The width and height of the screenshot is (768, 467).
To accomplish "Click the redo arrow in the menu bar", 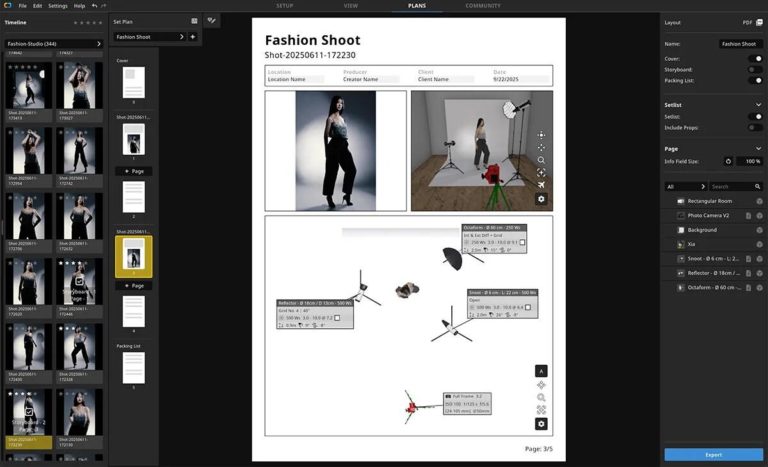I will tap(103, 6).
